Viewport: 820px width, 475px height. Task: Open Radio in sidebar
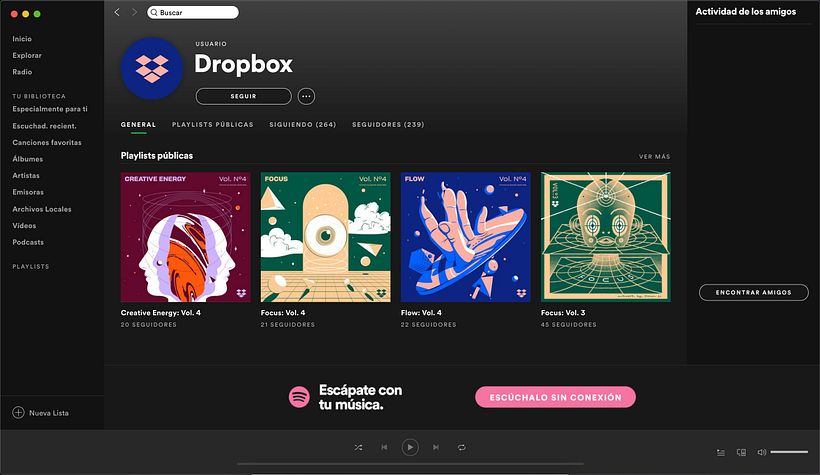(22, 72)
